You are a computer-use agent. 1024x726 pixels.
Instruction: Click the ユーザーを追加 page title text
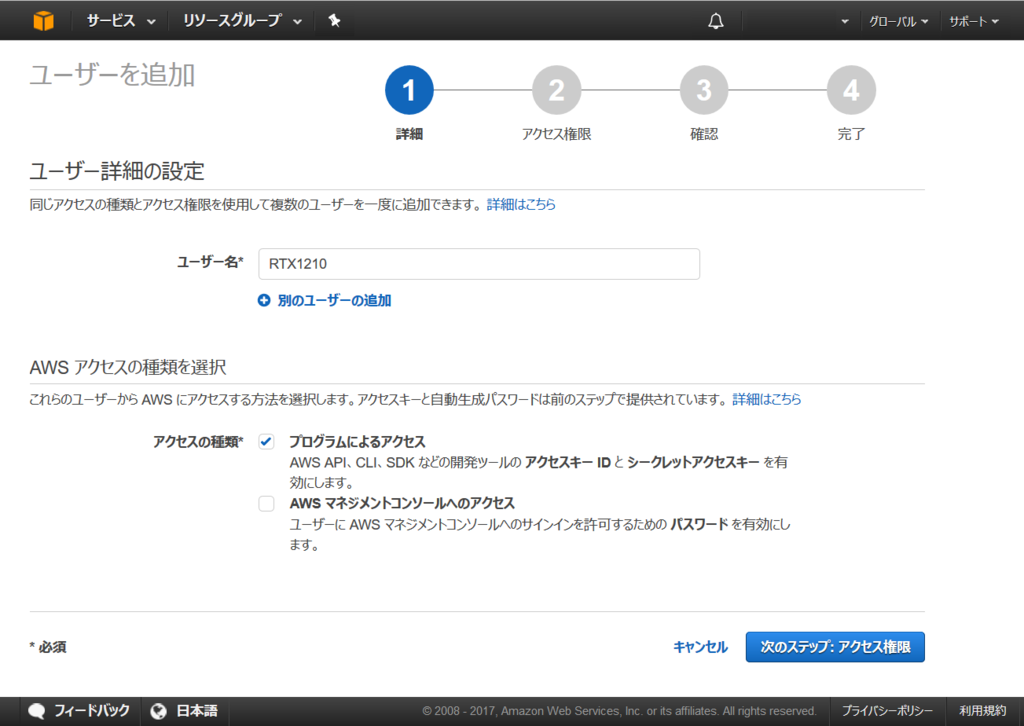coord(112,75)
